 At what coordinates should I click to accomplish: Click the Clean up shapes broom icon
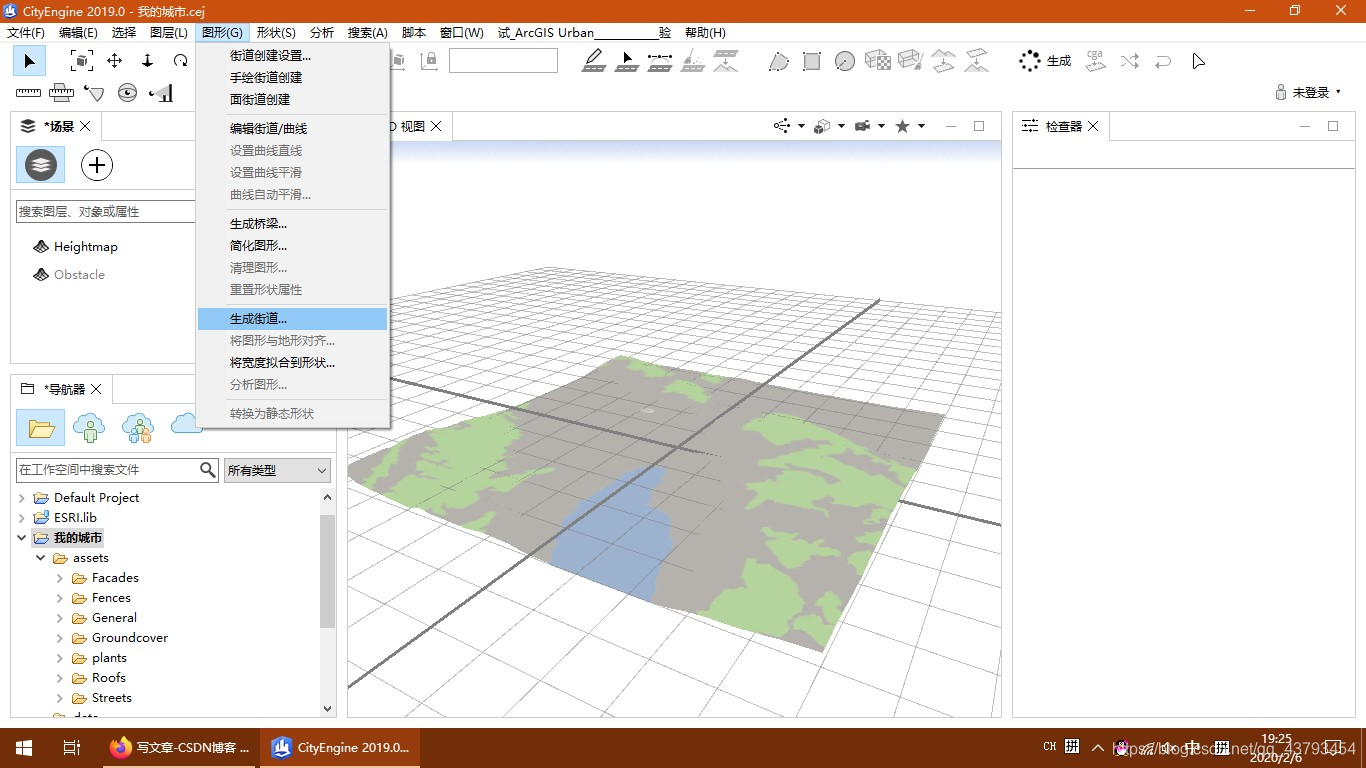click(x=910, y=61)
